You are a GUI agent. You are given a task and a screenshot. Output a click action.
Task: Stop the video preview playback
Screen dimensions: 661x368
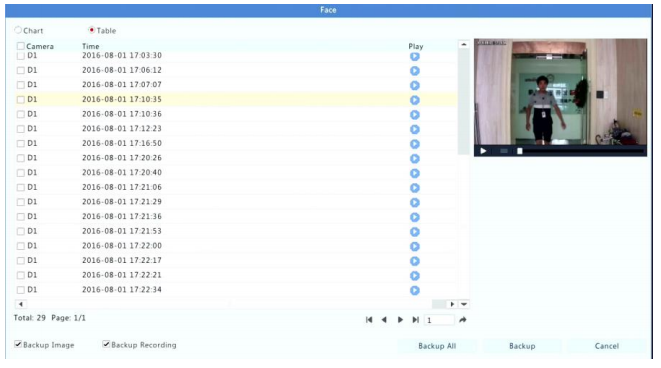click(x=504, y=151)
